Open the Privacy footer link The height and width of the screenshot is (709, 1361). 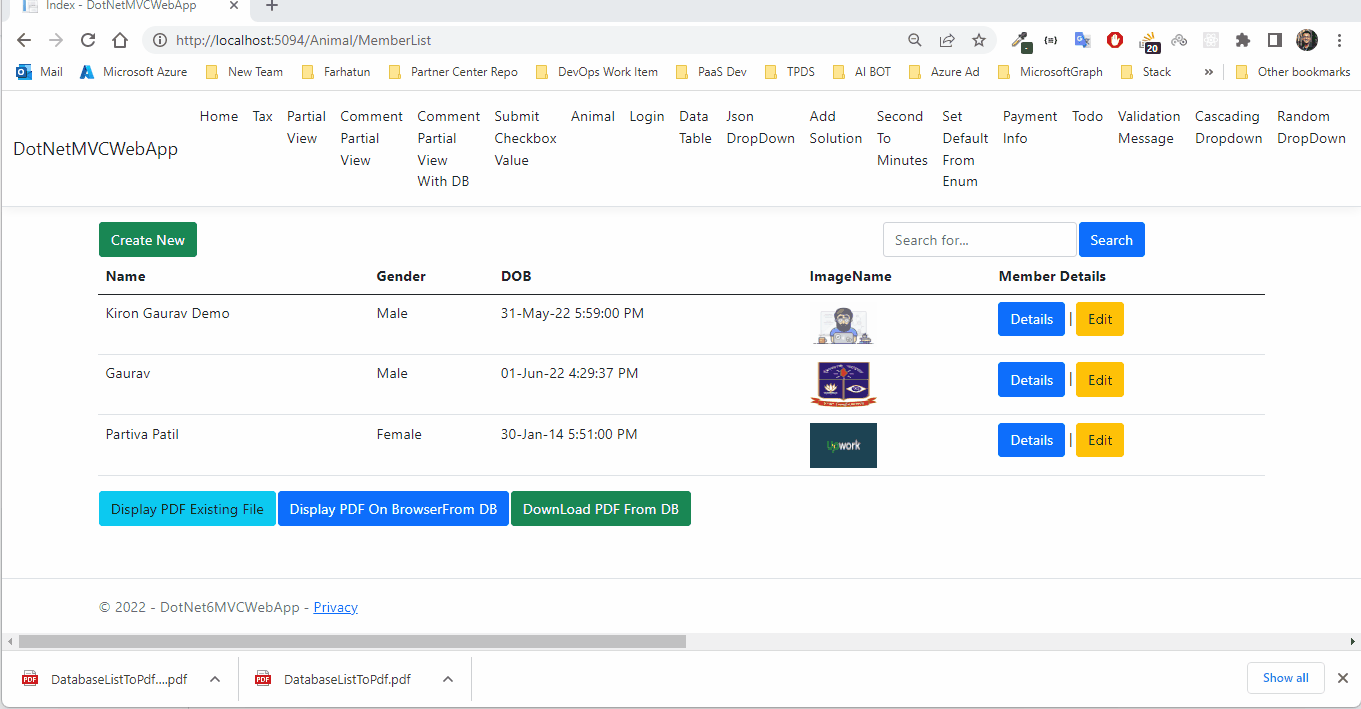tap(335, 607)
